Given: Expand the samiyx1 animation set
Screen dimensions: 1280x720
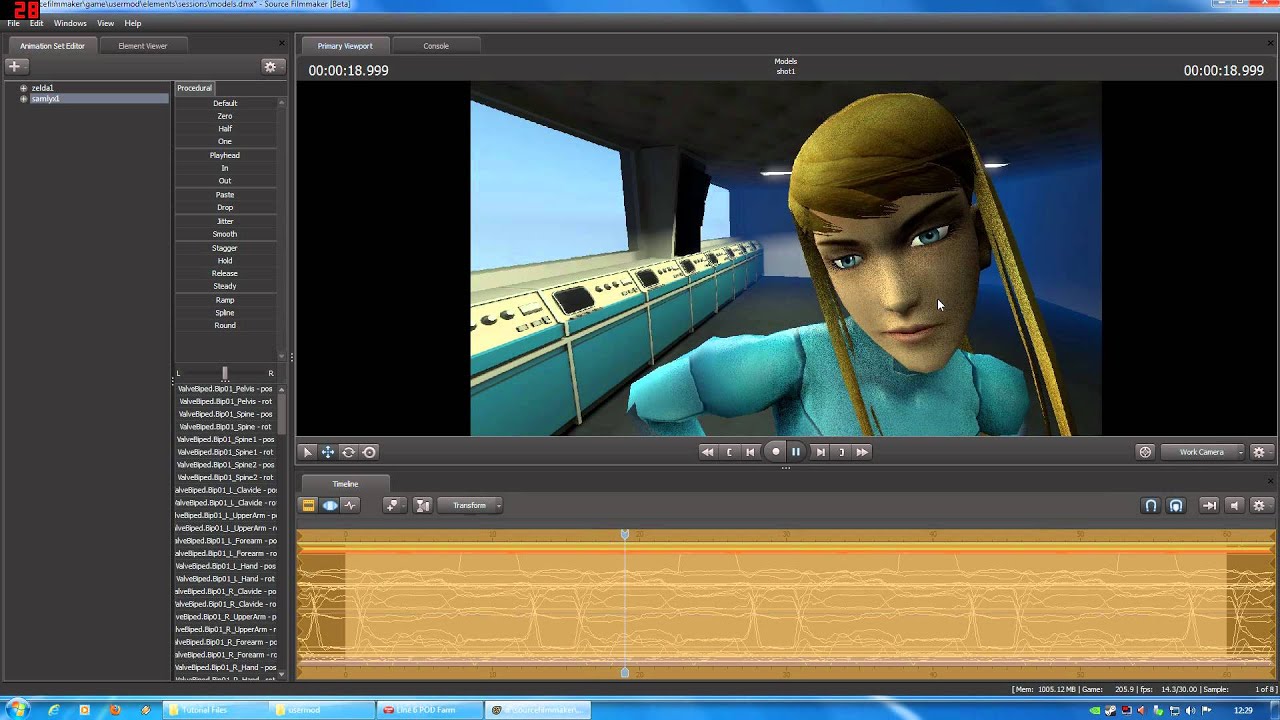Looking at the screenshot, I should tap(23, 99).
